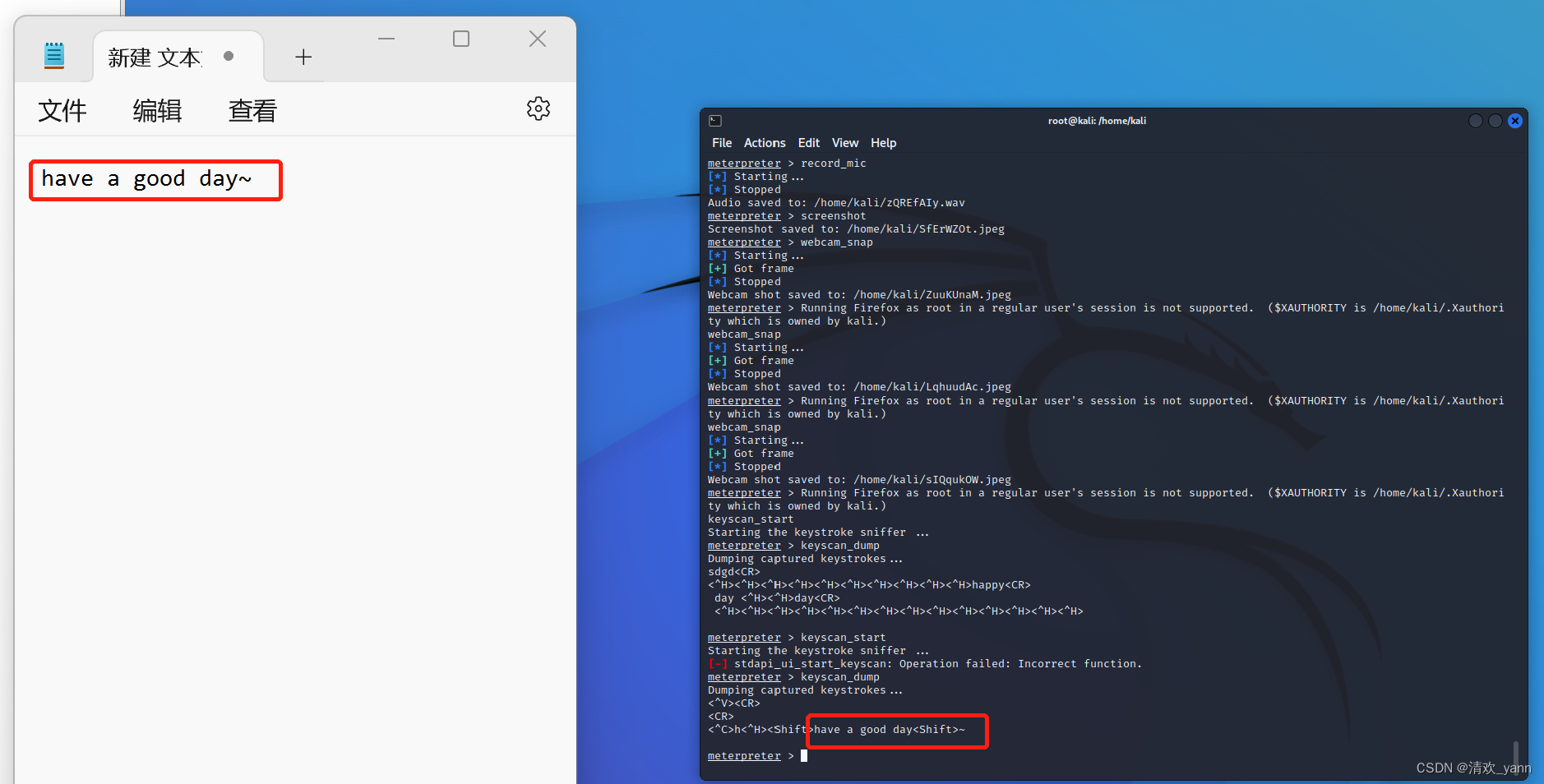
Task: Click the Notepad app icon
Action: point(54,56)
